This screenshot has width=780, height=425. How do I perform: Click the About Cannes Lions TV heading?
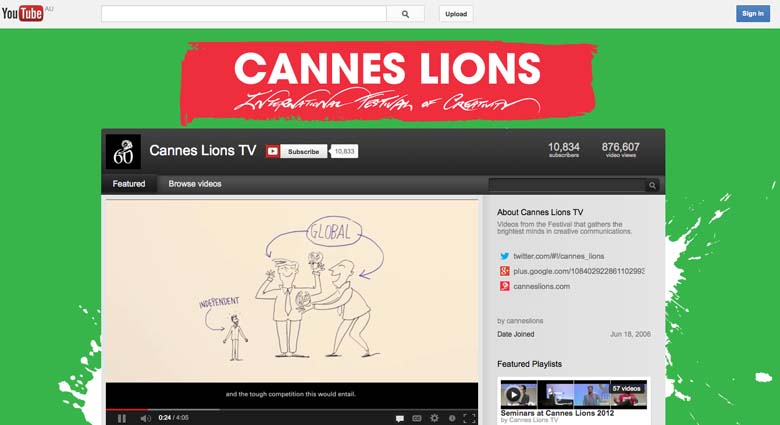(540, 212)
